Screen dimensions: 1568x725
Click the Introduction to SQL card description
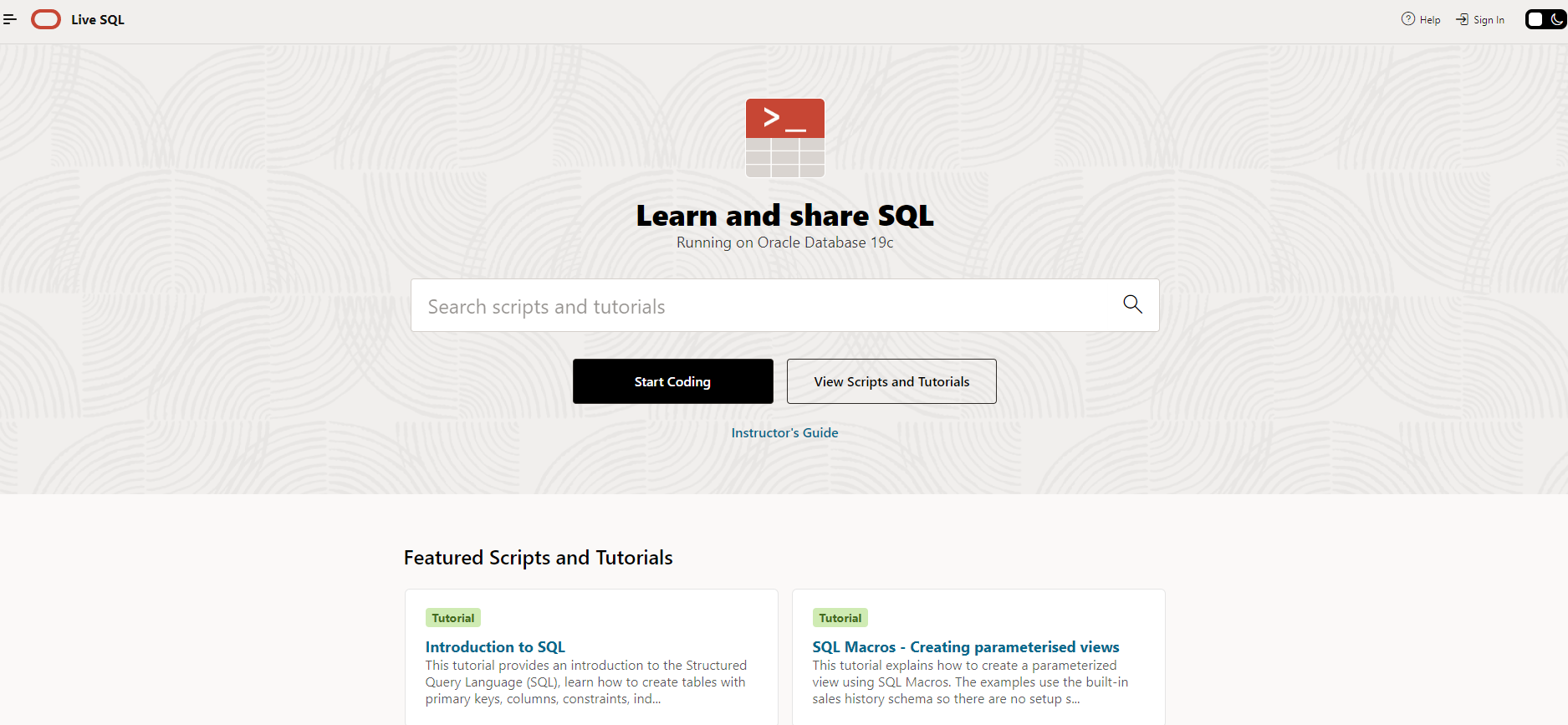coord(586,682)
